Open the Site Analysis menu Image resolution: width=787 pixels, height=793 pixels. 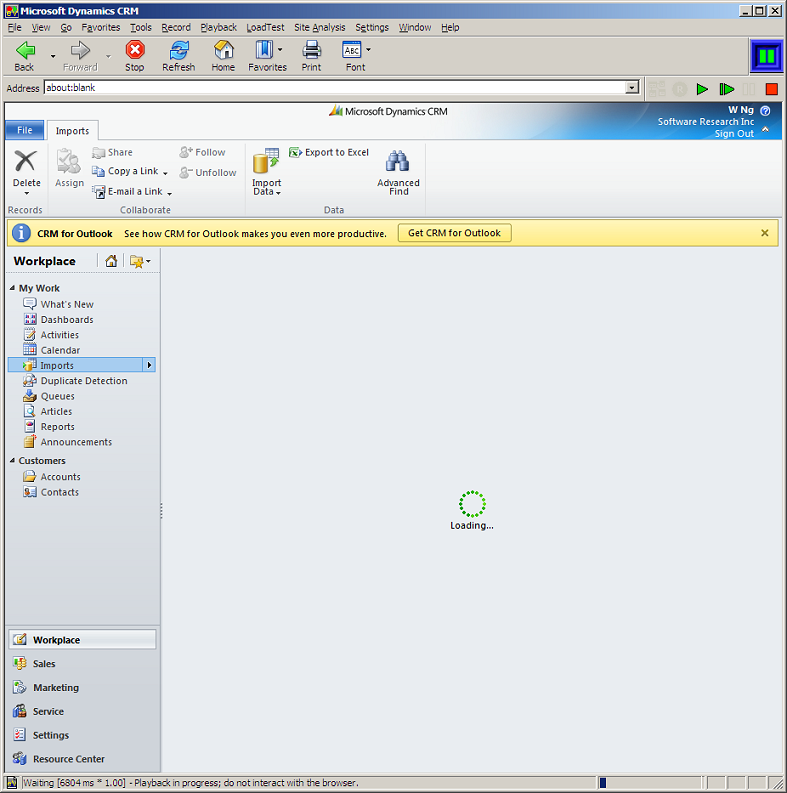(x=320, y=27)
